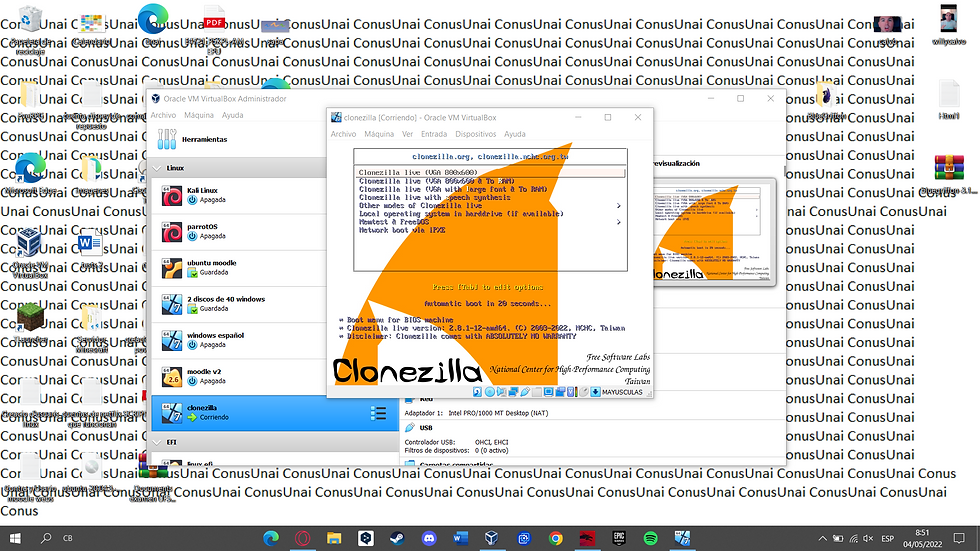The width and height of the screenshot is (980, 551).
Task: Click the keyboard capture arrow icon in VM status bar
Action: click(596, 392)
